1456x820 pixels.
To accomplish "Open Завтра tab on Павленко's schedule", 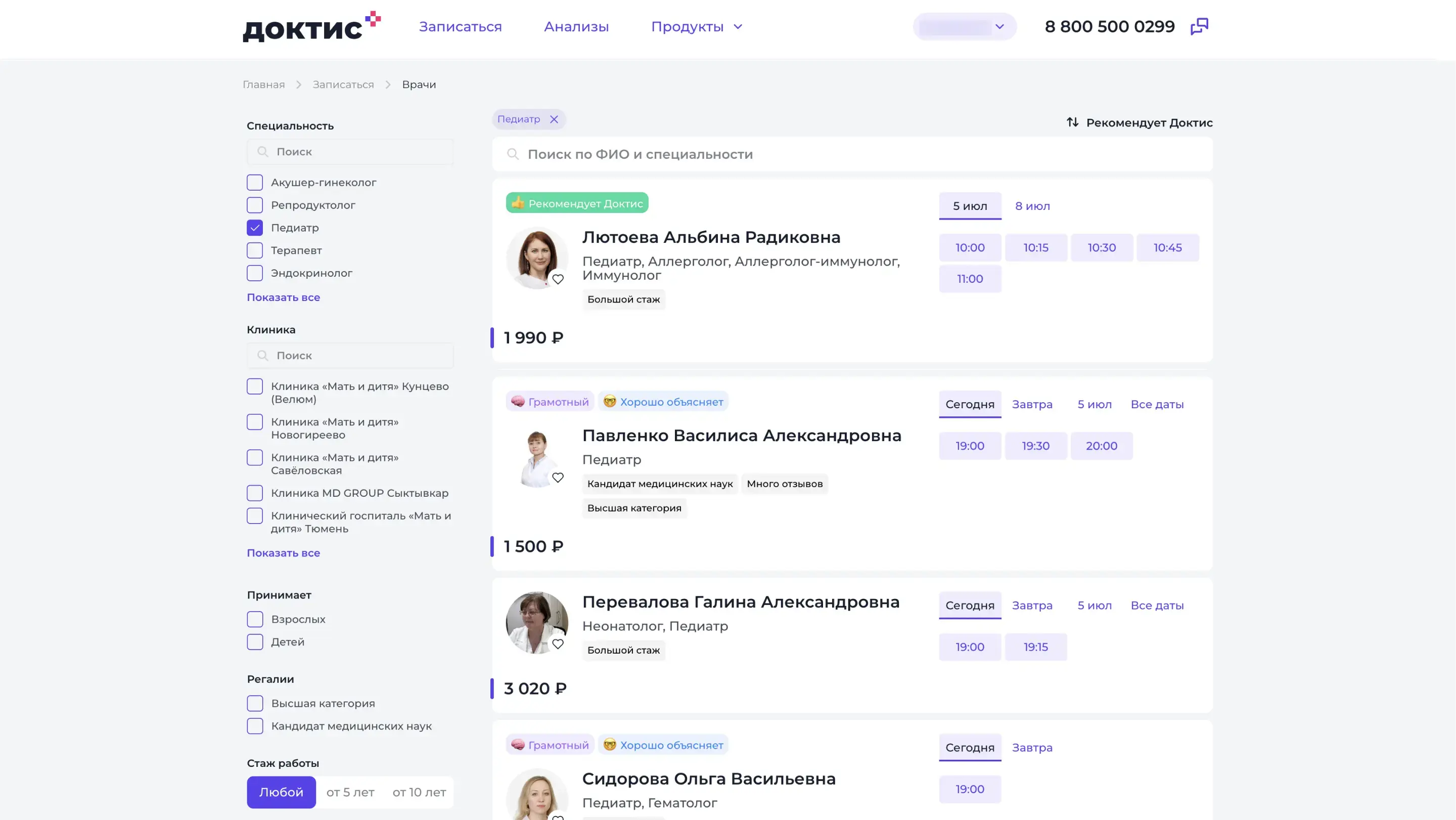I will coord(1031,404).
